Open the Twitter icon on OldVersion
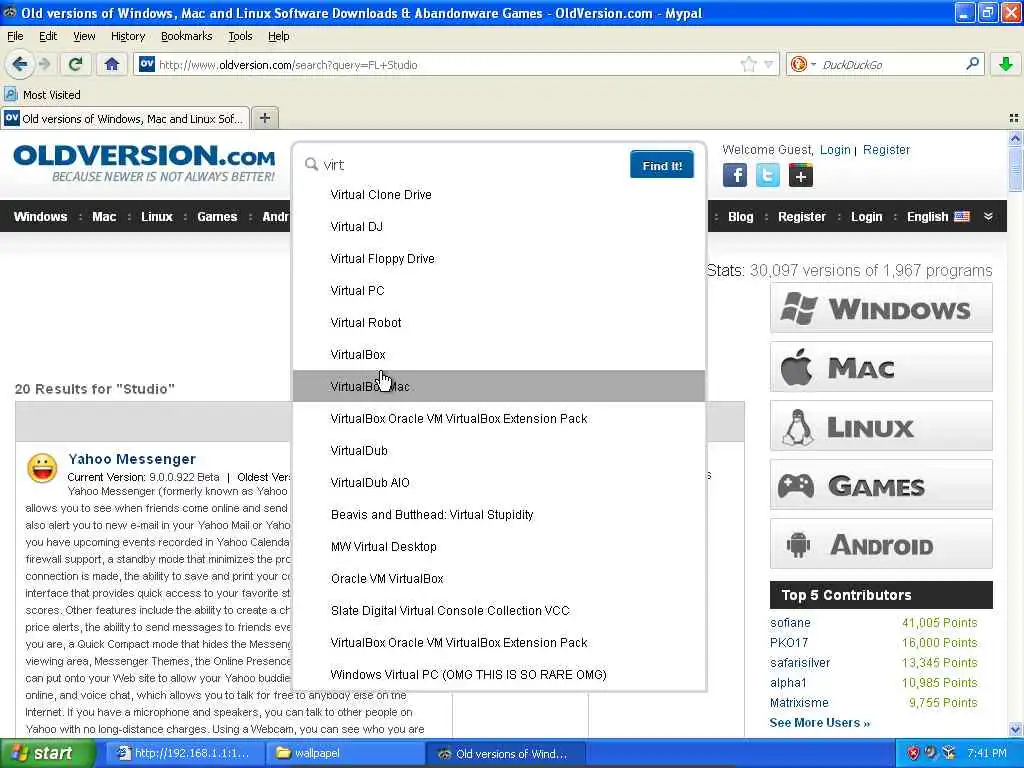The image size is (1024, 768). (x=767, y=175)
